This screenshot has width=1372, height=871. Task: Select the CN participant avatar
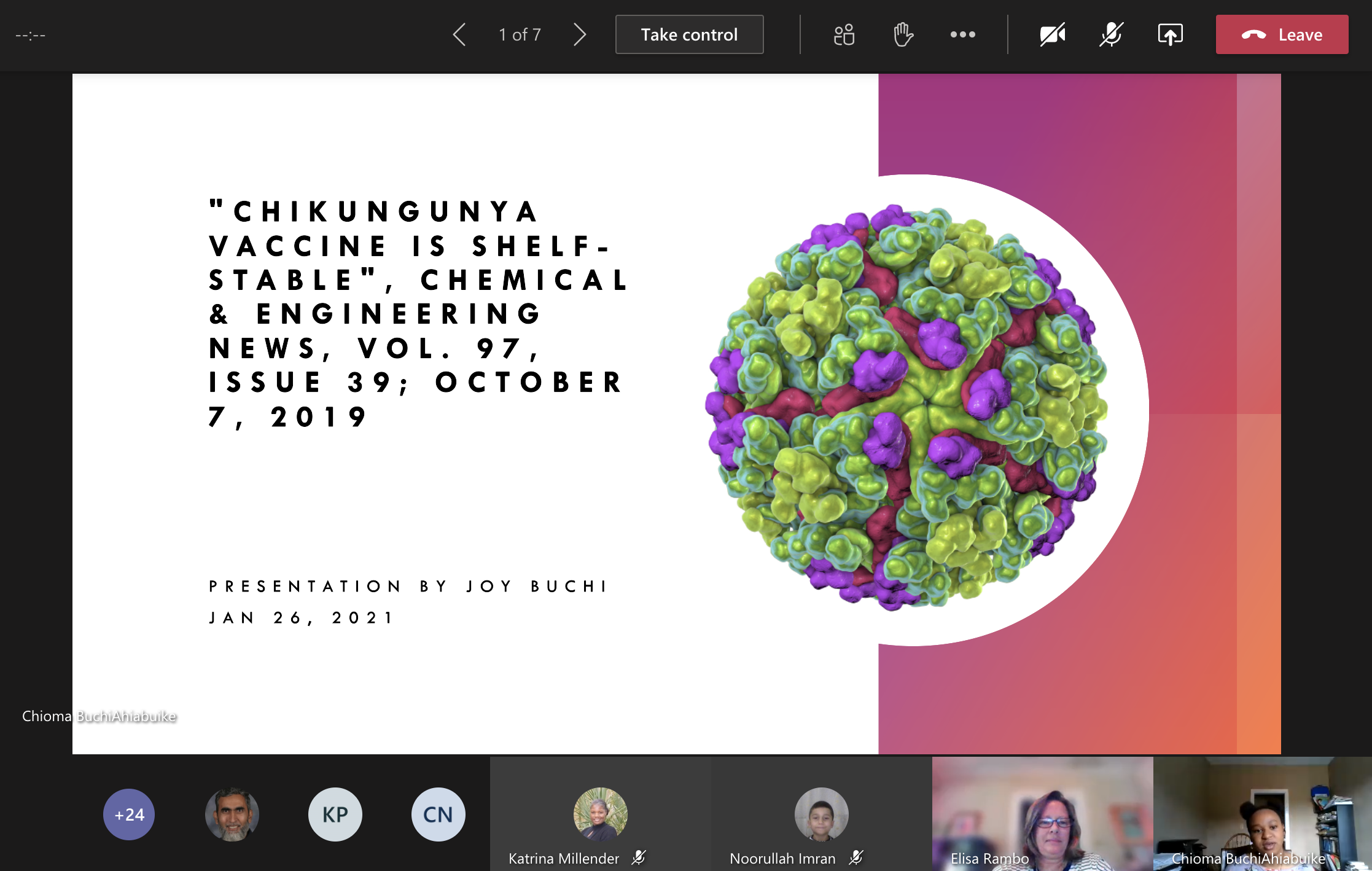pyautogui.click(x=438, y=814)
